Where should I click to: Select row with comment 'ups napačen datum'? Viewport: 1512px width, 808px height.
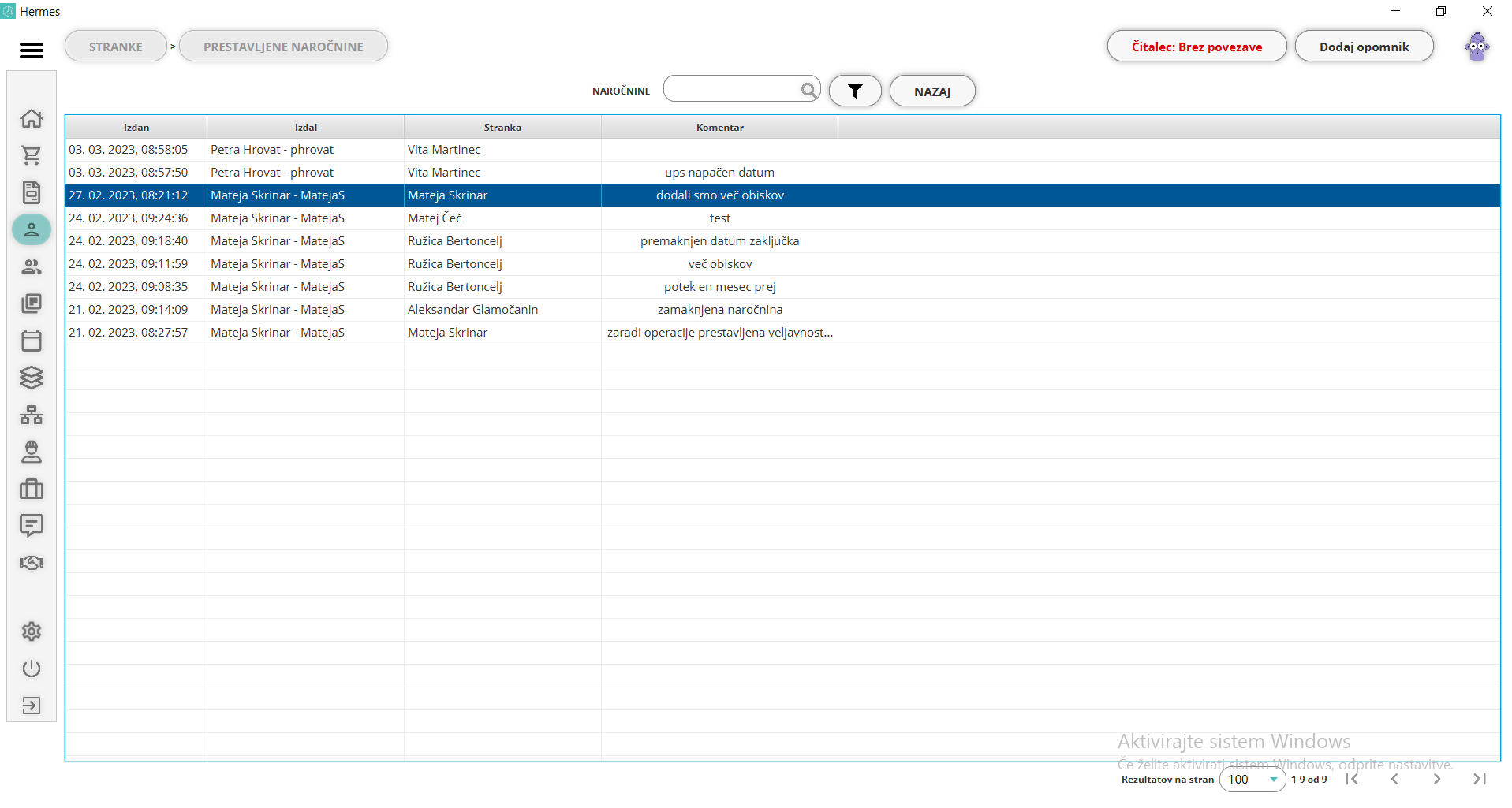pyautogui.click(x=782, y=173)
